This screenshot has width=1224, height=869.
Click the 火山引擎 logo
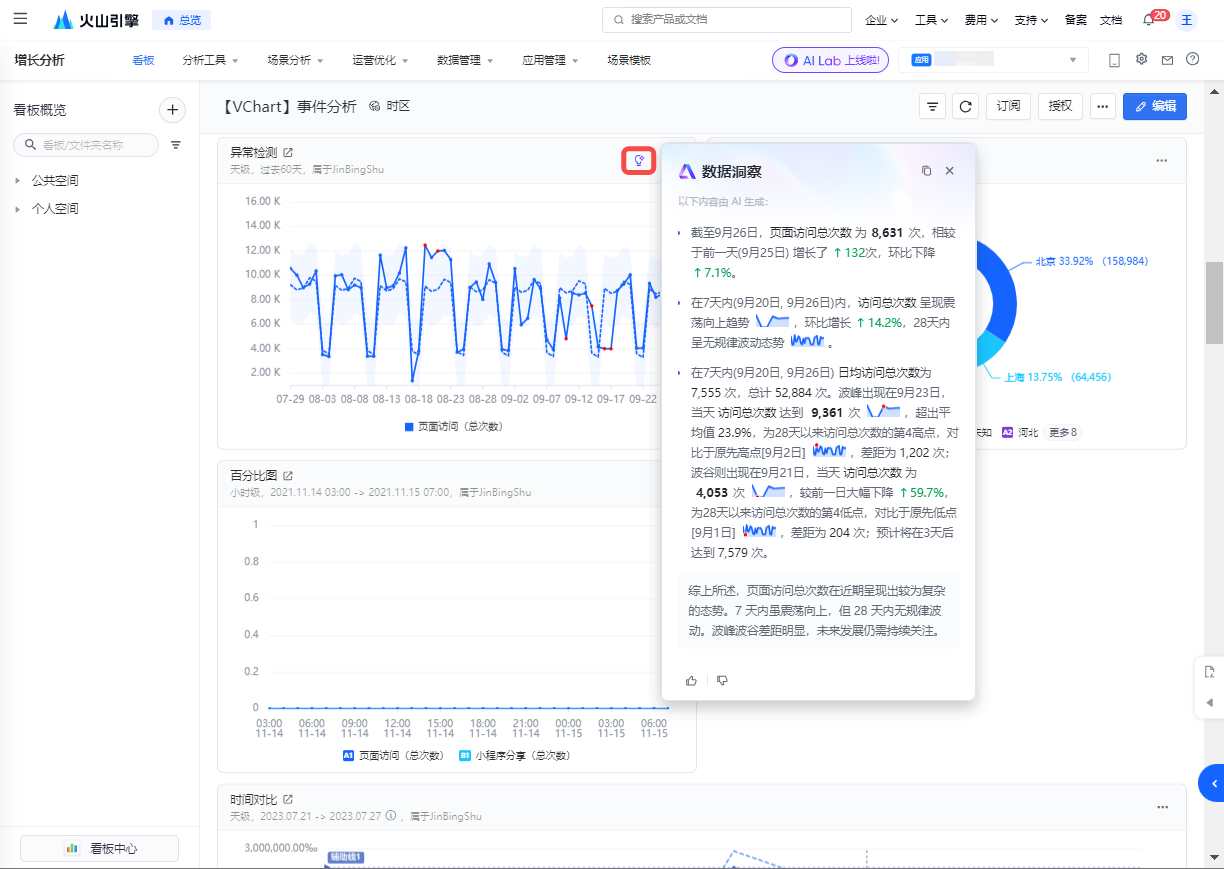pos(96,20)
